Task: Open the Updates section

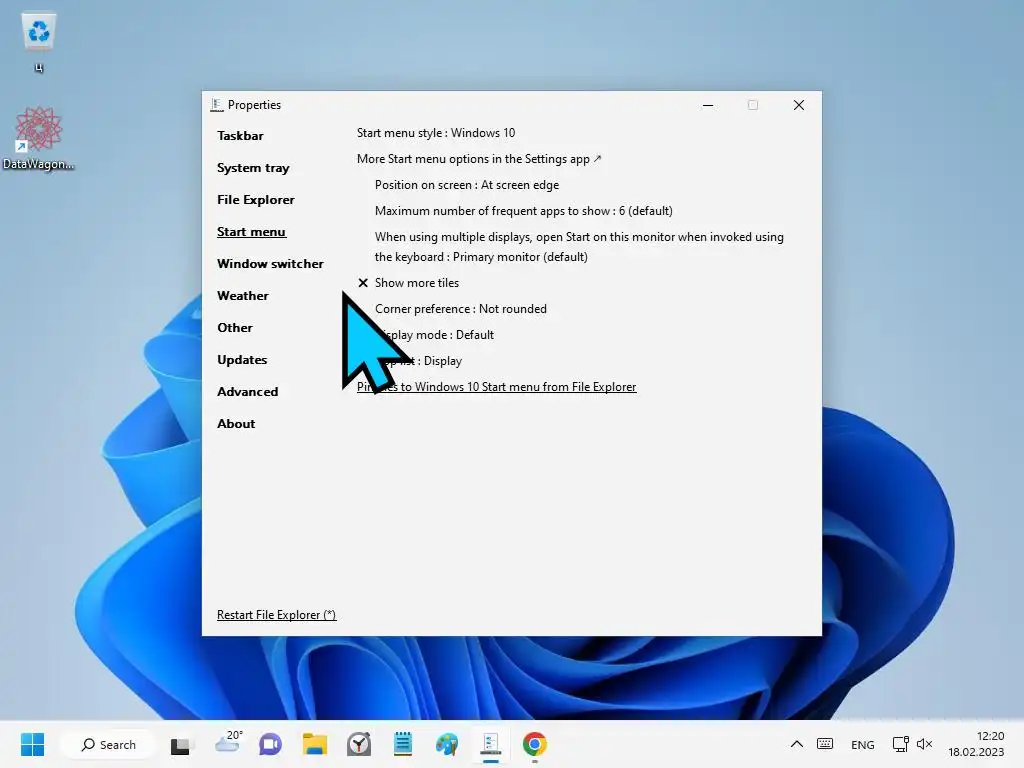Action: tap(242, 360)
